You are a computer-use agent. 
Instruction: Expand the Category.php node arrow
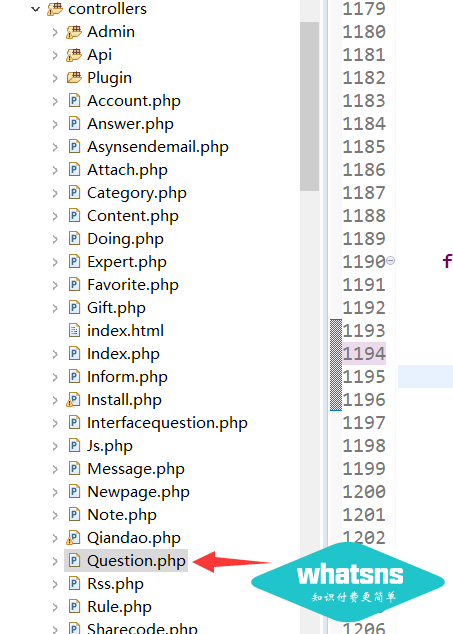(55, 193)
